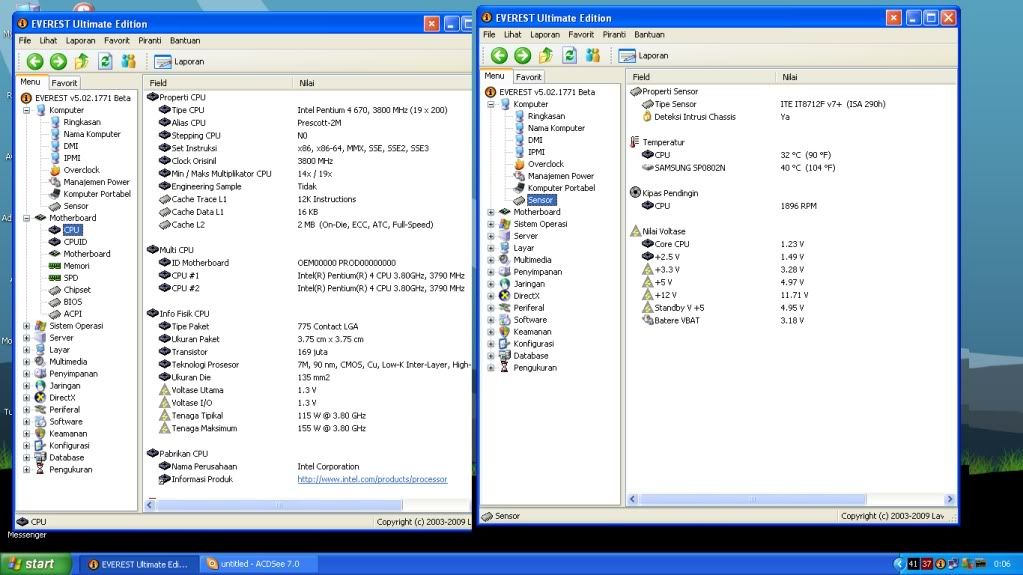Select SPD in left window tree
The image size is (1023, 575).
point(70,277)
